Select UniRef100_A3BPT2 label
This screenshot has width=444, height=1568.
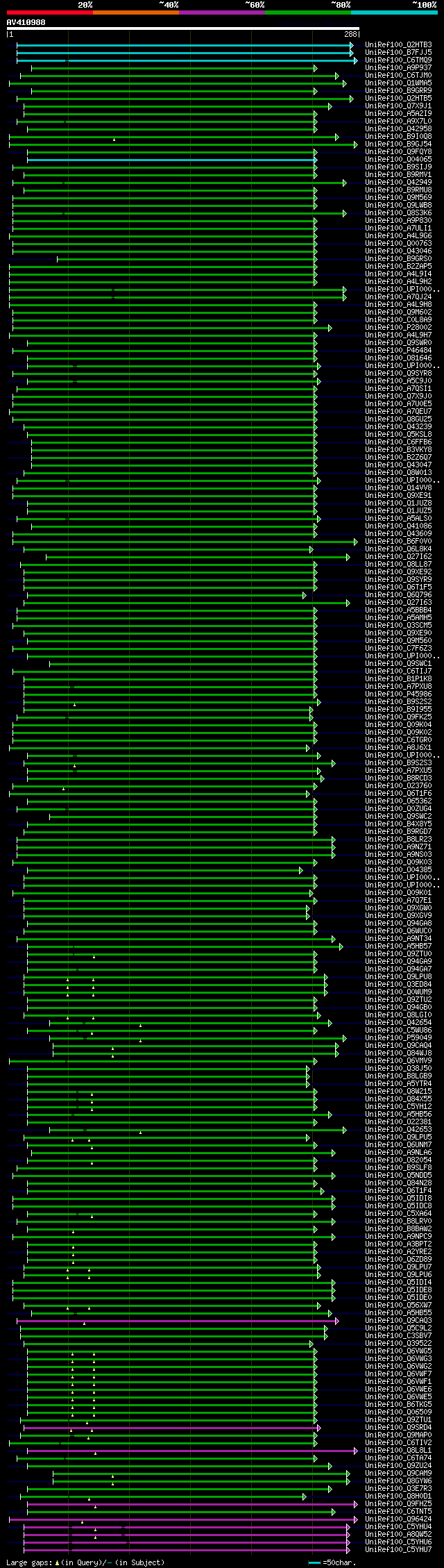pos(398,1244)
